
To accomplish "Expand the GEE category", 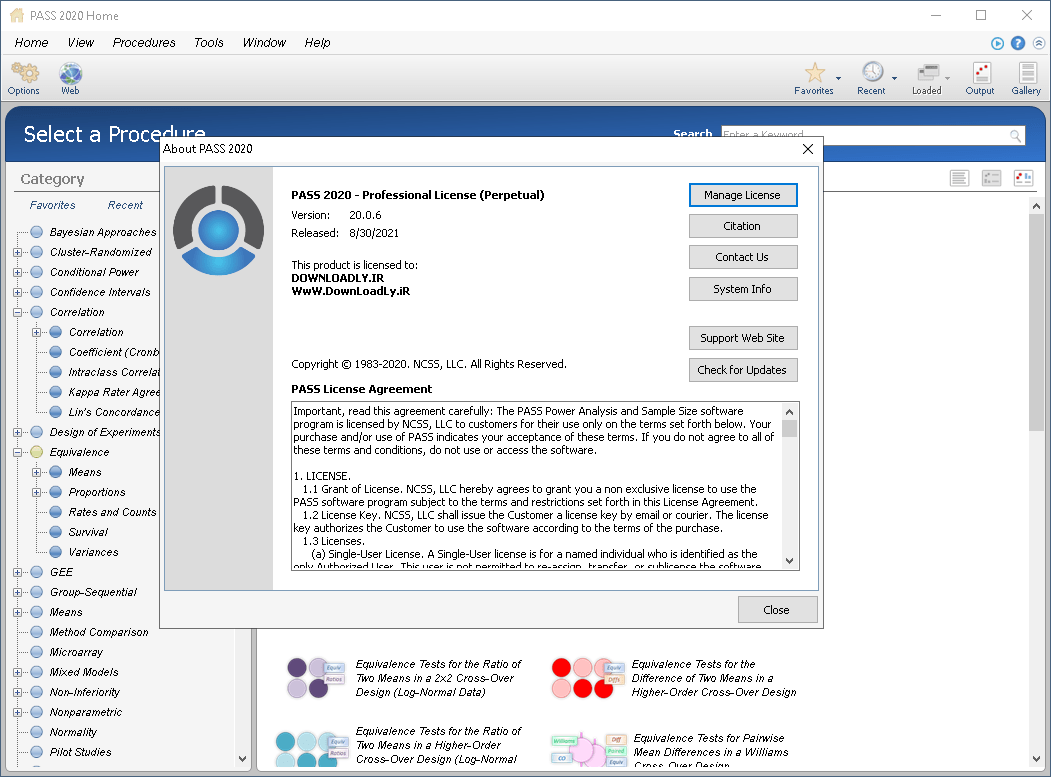I will pos(17,572).
